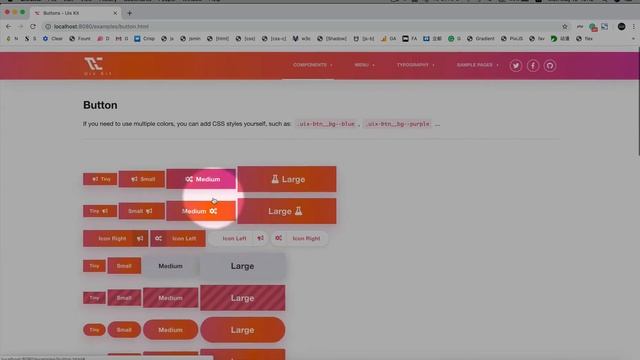Screen dimensions: 640x360
Task: Click the striped Large button
Action: [242, 298]
